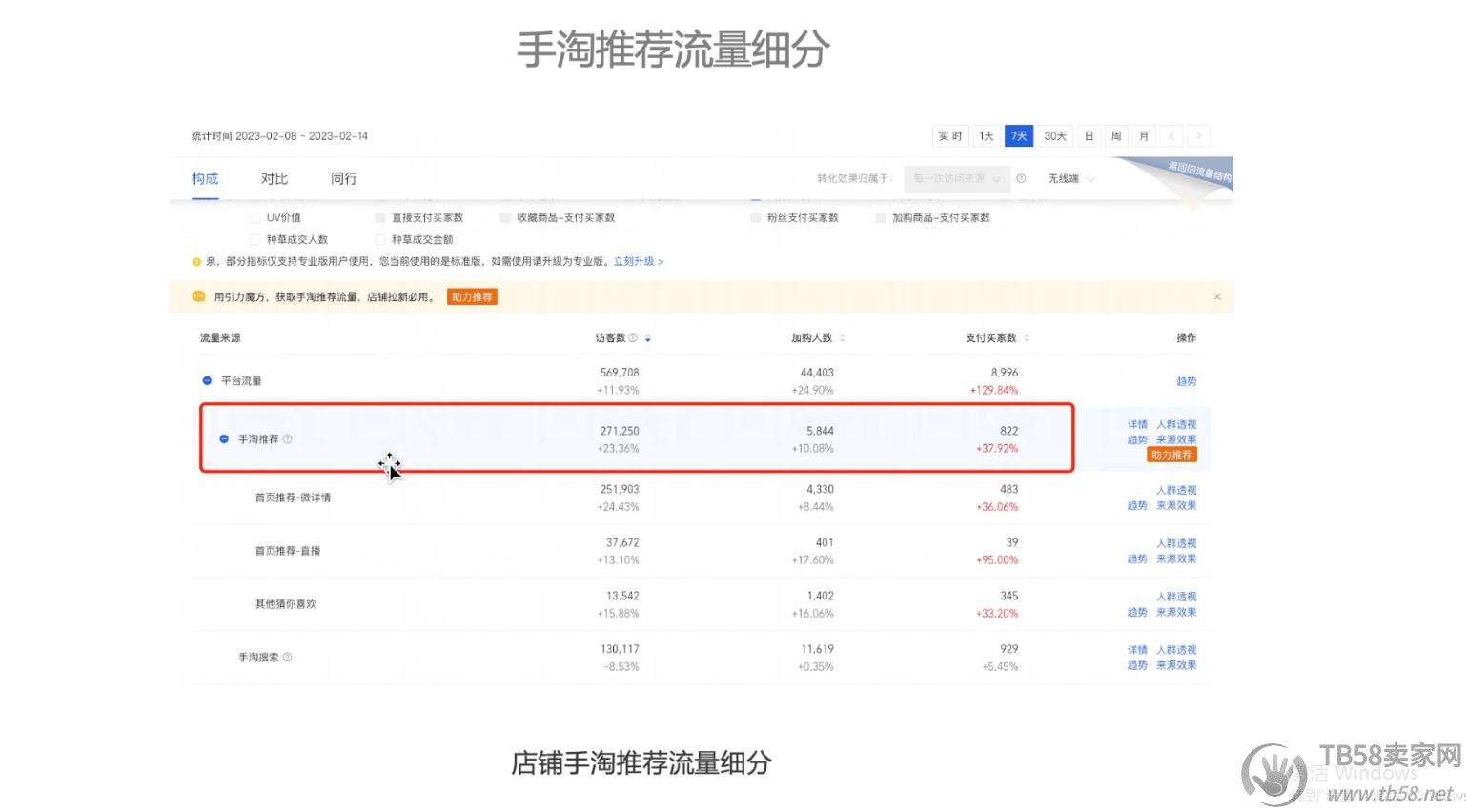Tick the 种草成交人数 checkbox
The height and width of the screenshot is (812, 1466).
click(x=255, y=240)
